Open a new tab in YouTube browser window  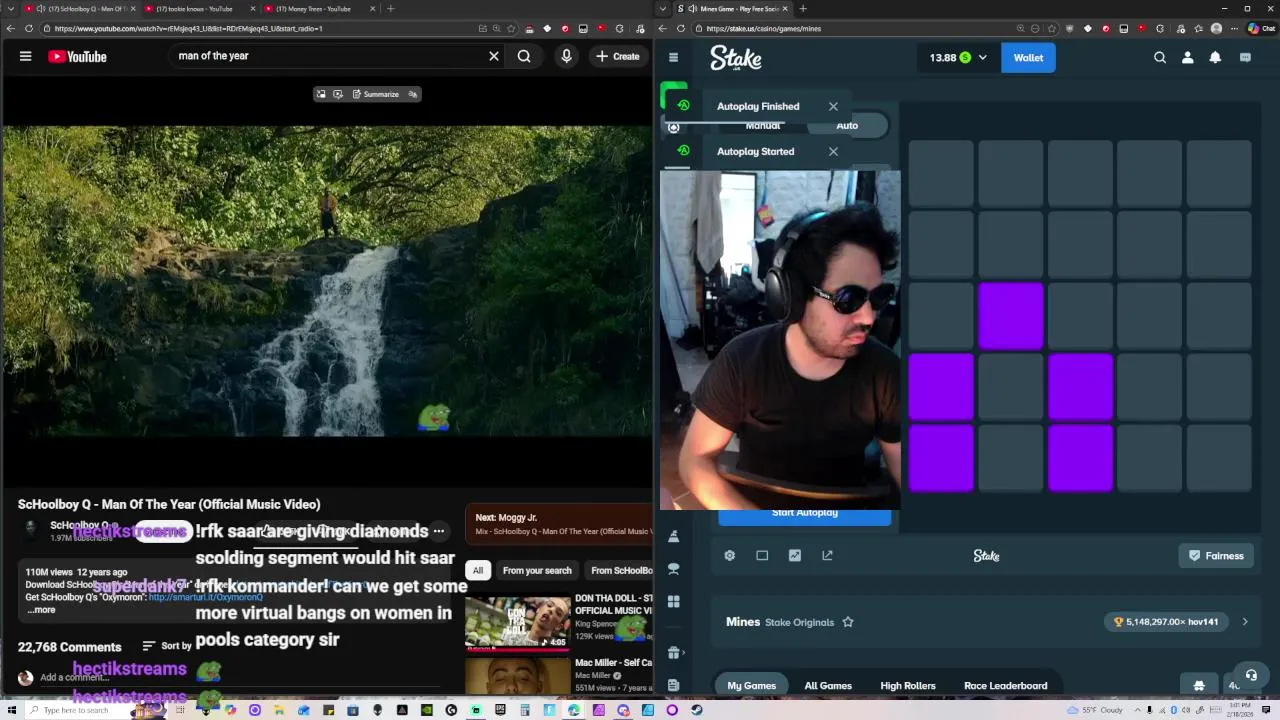pyautogui.click(x=391, y=9)
